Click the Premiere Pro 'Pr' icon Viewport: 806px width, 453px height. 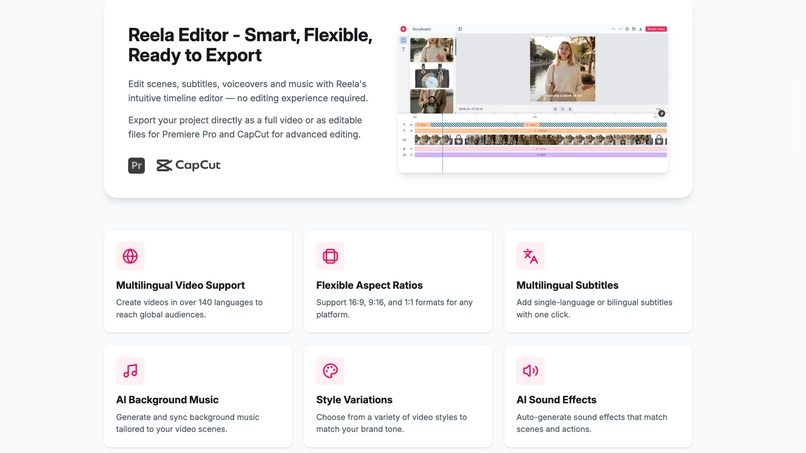(136, 166)
